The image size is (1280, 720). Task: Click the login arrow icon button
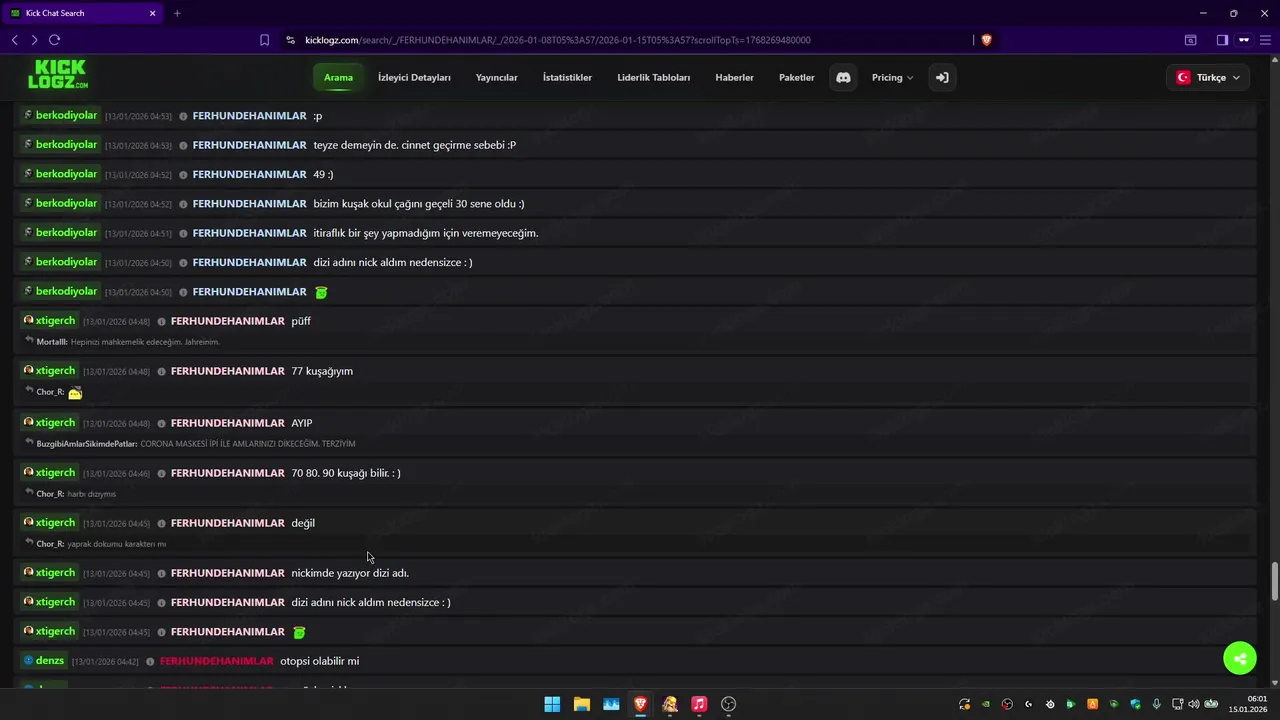(941, 77)
